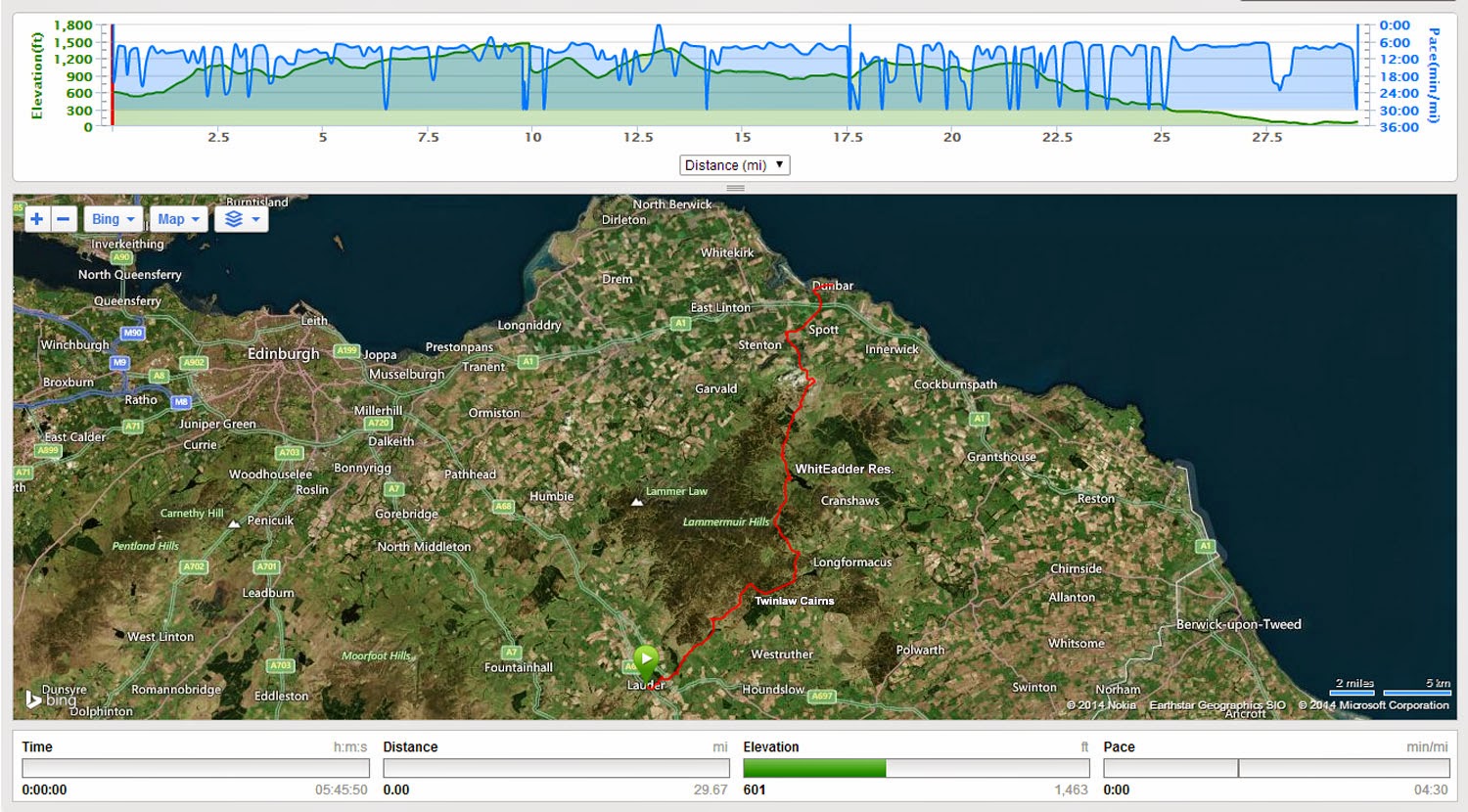Click the panel resize handle below chart
Image resolution: width=1468 pixels, height=812 pixels.
[735, 188]
